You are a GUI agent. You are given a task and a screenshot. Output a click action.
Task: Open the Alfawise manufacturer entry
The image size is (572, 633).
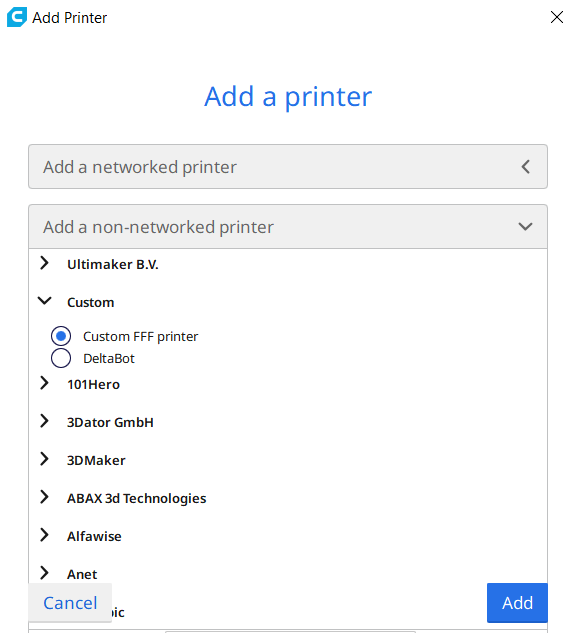[x=94, y=537]
